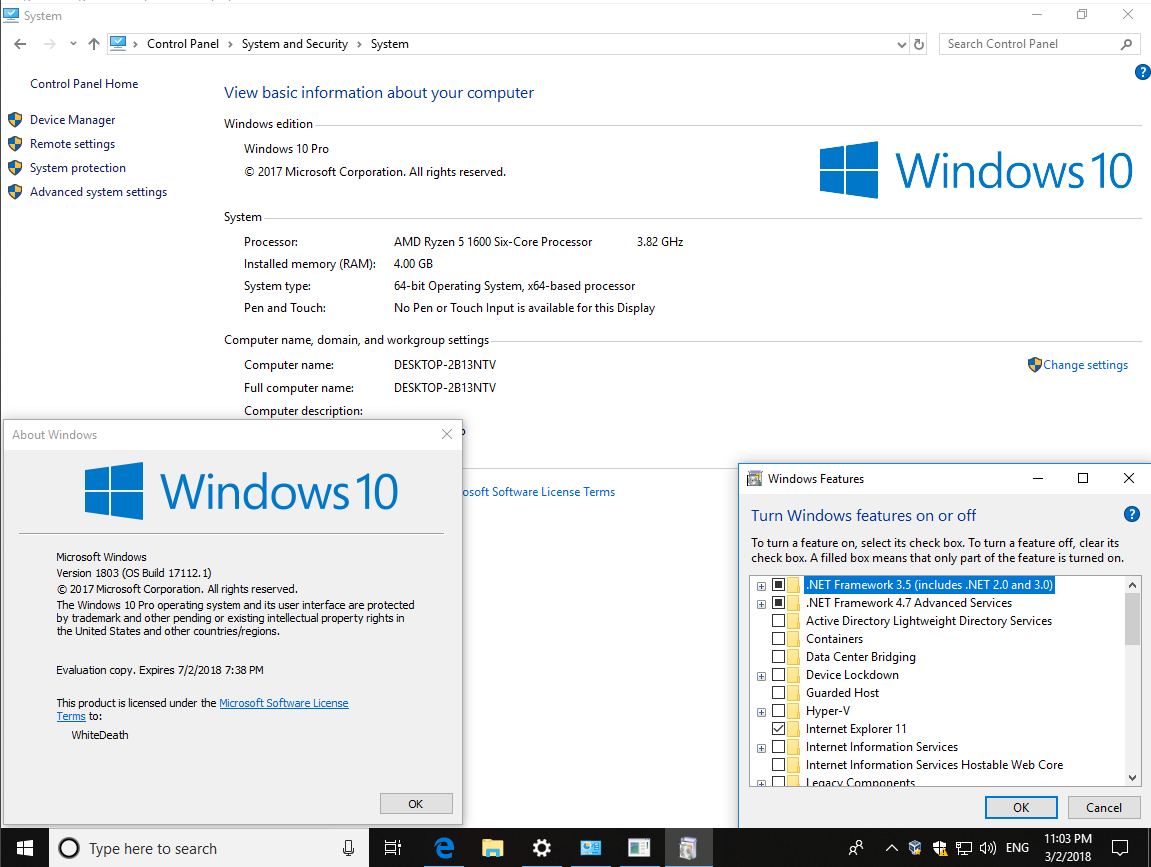1151x867 pixels.
Task: Open Device Manager link
Action: 73,120
